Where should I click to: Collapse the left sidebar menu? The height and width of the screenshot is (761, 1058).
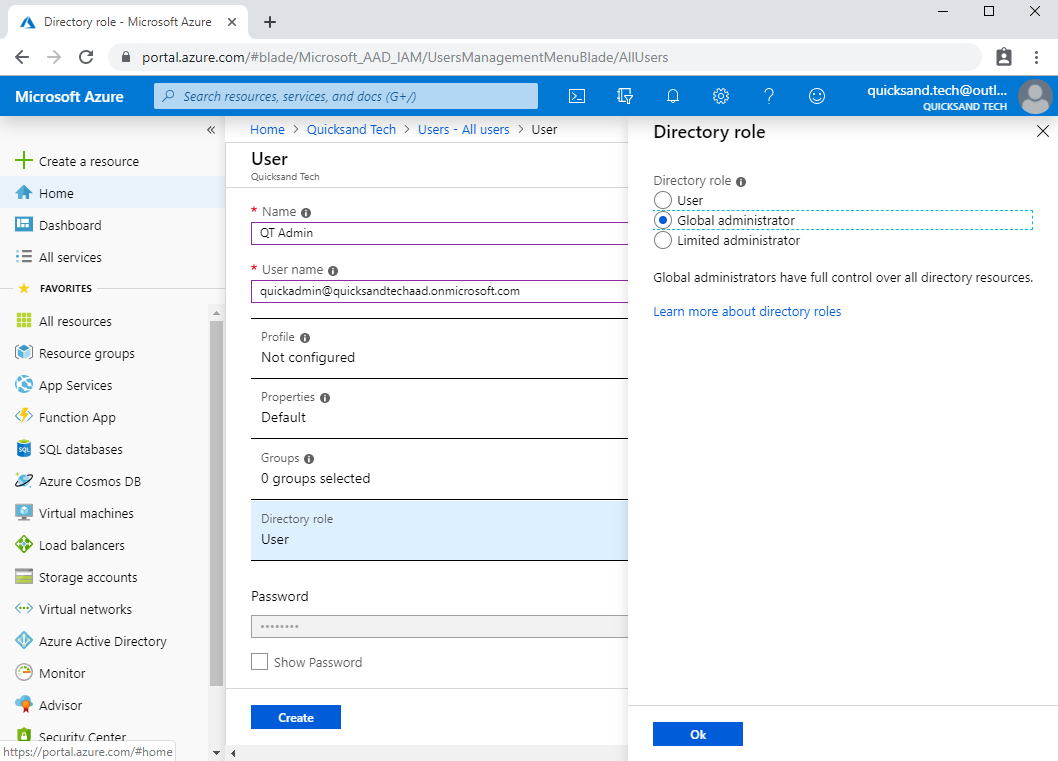pyautogui.click(x=211, y=130)
